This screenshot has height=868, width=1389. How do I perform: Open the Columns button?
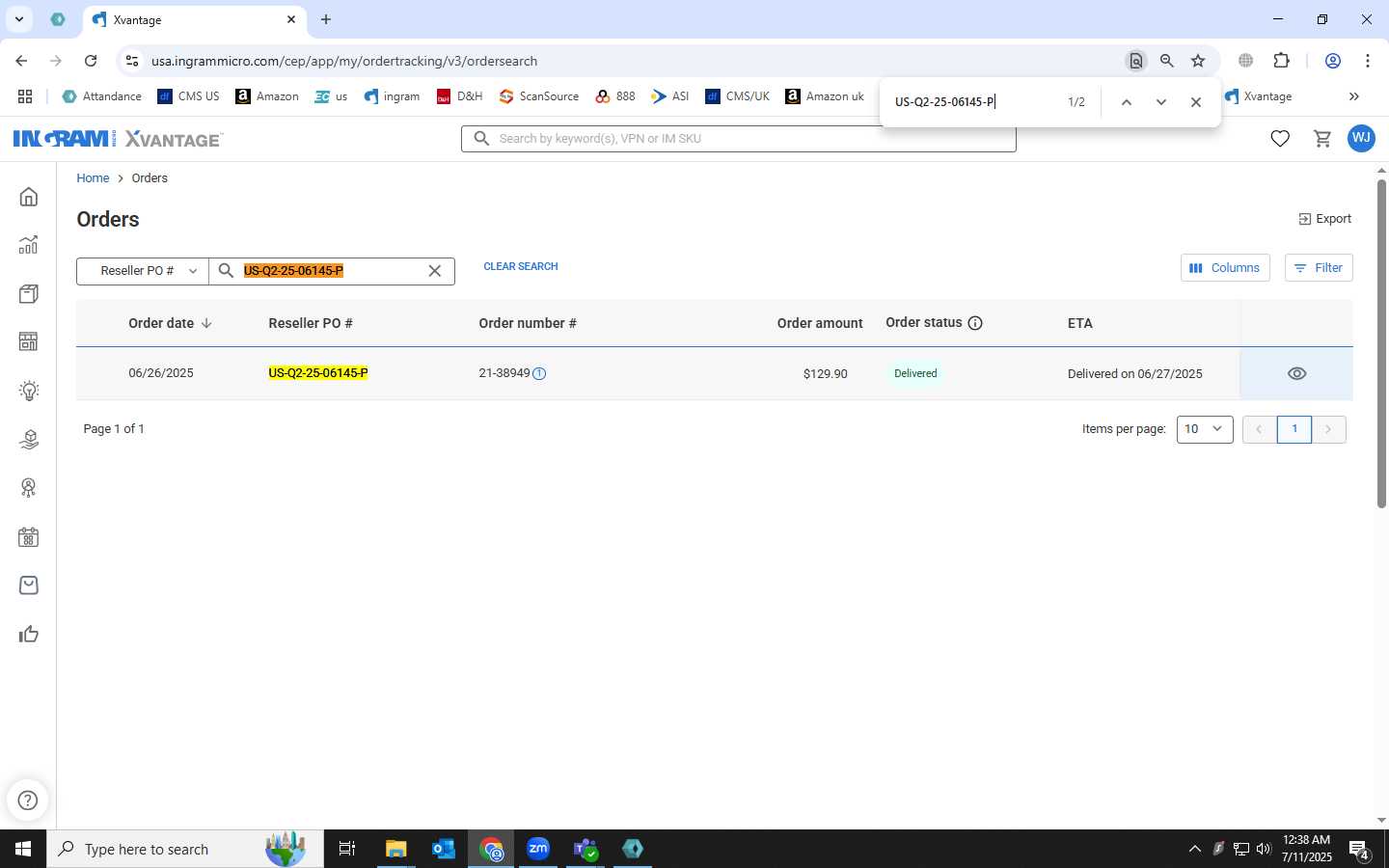pyautogui.click(x=1225, y=268)
